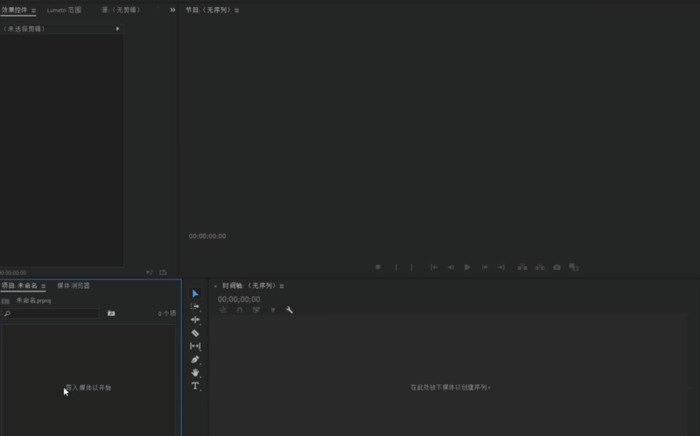
Task: Click the timeline timecode 00;00;00;00
Action: click(239, 299)
